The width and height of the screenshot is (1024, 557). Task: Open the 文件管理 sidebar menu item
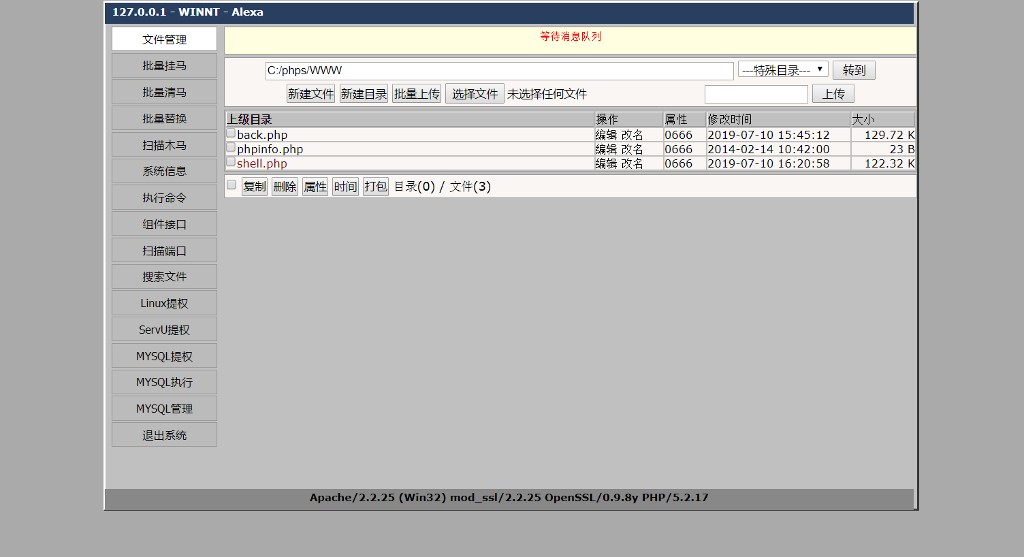(x=164, y=39)
